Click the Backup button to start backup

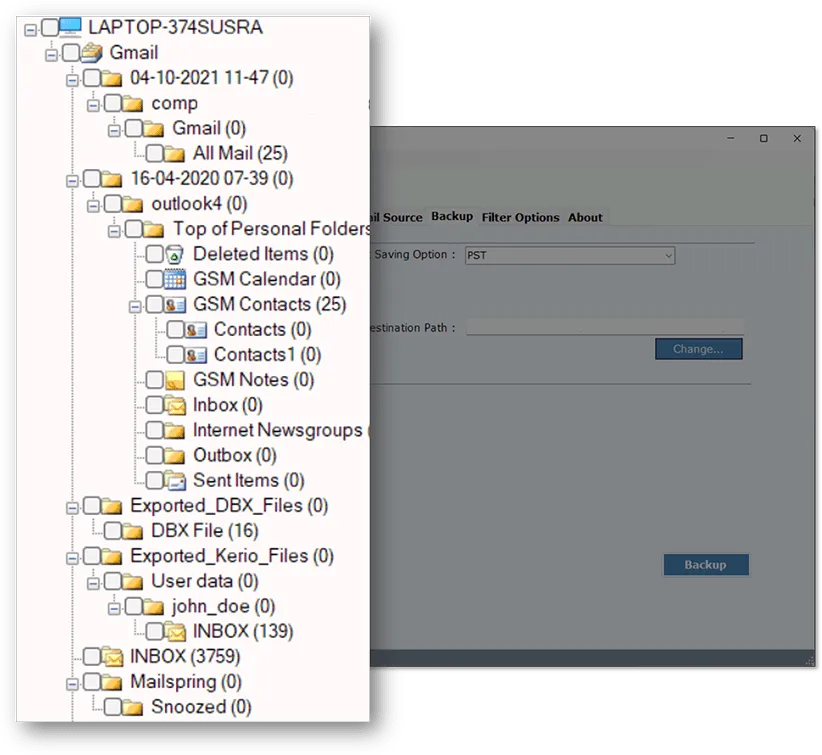tap(706, 565)
